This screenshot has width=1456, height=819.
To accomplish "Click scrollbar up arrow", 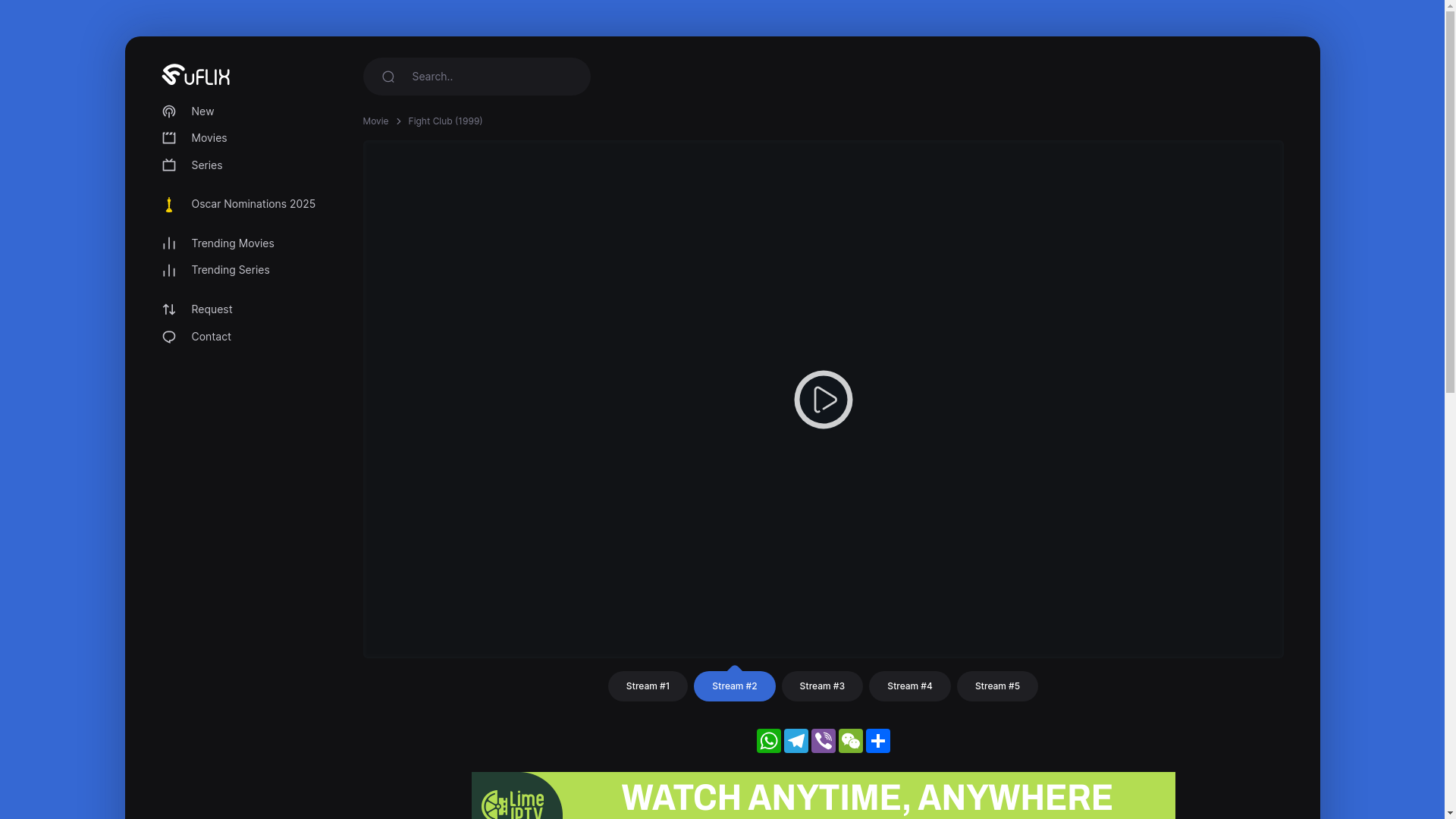I will coord(1450,6).
